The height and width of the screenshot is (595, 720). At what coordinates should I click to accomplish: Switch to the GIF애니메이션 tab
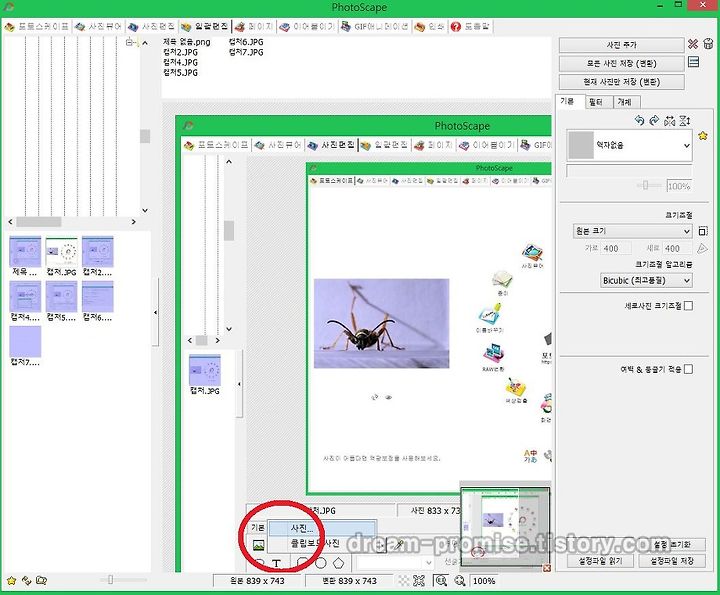click(375, 27)
